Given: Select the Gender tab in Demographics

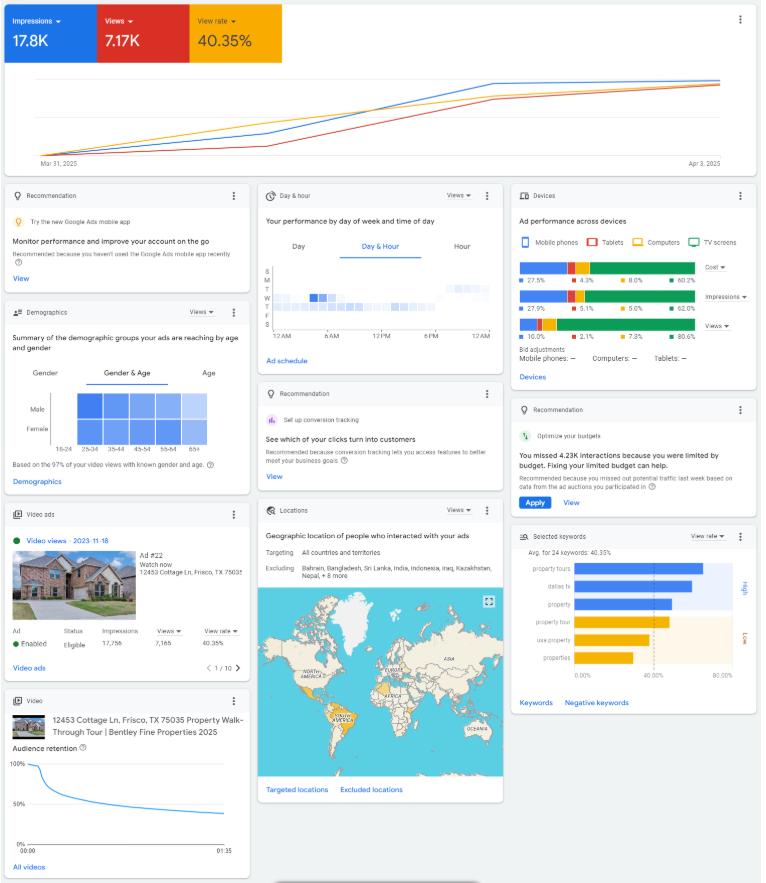Looking at the screenshot, I should (x=45, y=373).
